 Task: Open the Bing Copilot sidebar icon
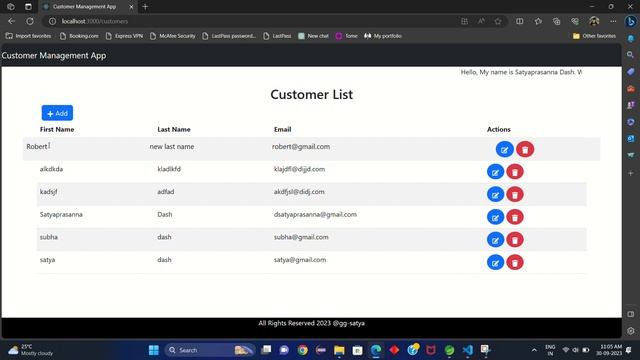coord(631,21)
